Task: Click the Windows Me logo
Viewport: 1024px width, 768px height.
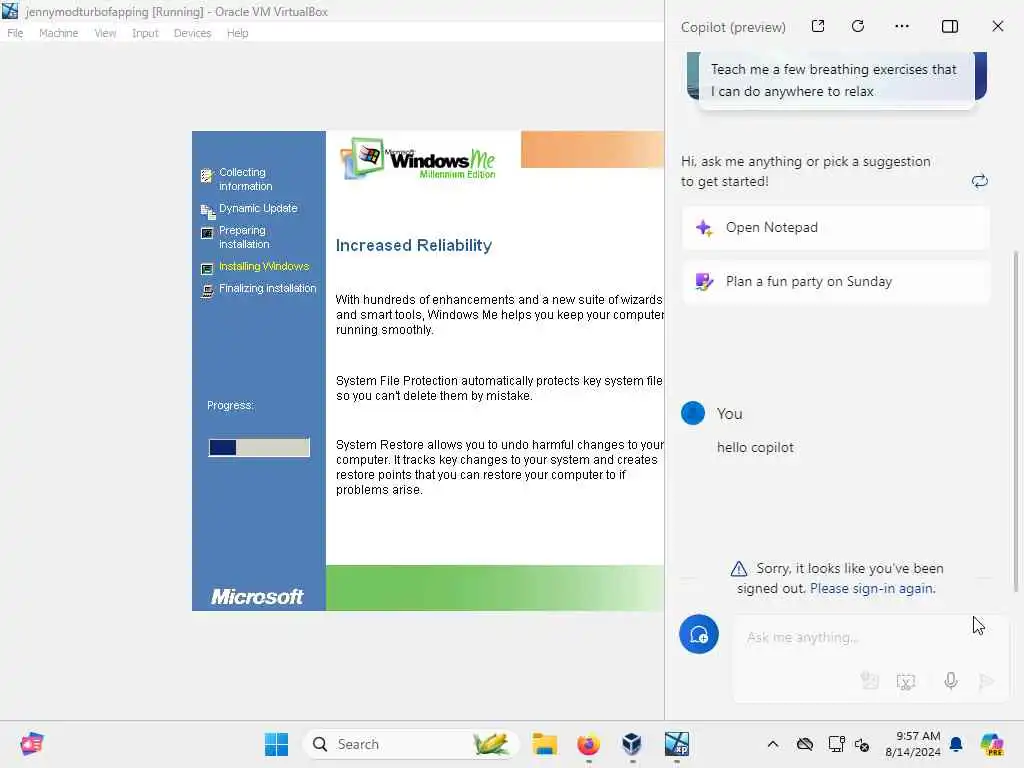Action: [x=418, y=159]
